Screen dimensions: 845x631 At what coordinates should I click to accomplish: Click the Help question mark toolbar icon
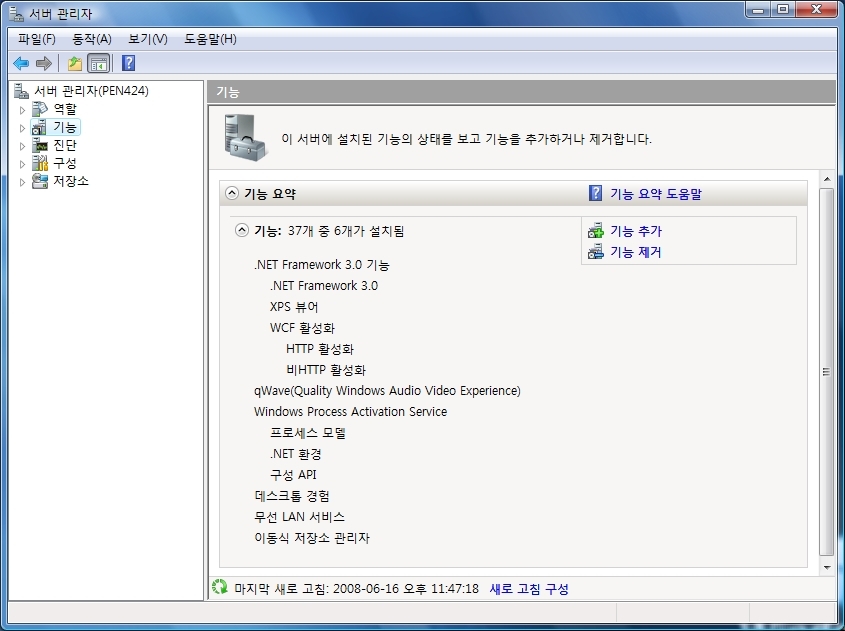[128, 63]
